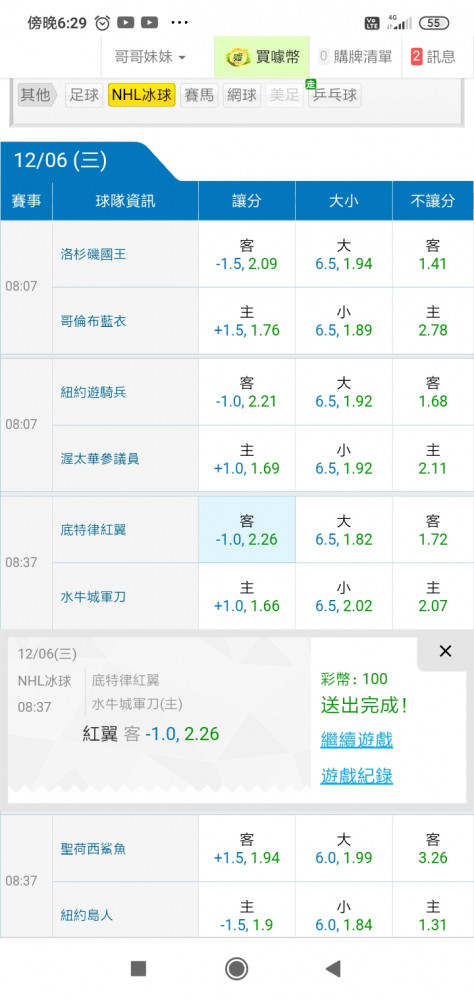
Task: Pick 渥太華參議員 主 2.11 moneyline
Action: pos(433,459)
